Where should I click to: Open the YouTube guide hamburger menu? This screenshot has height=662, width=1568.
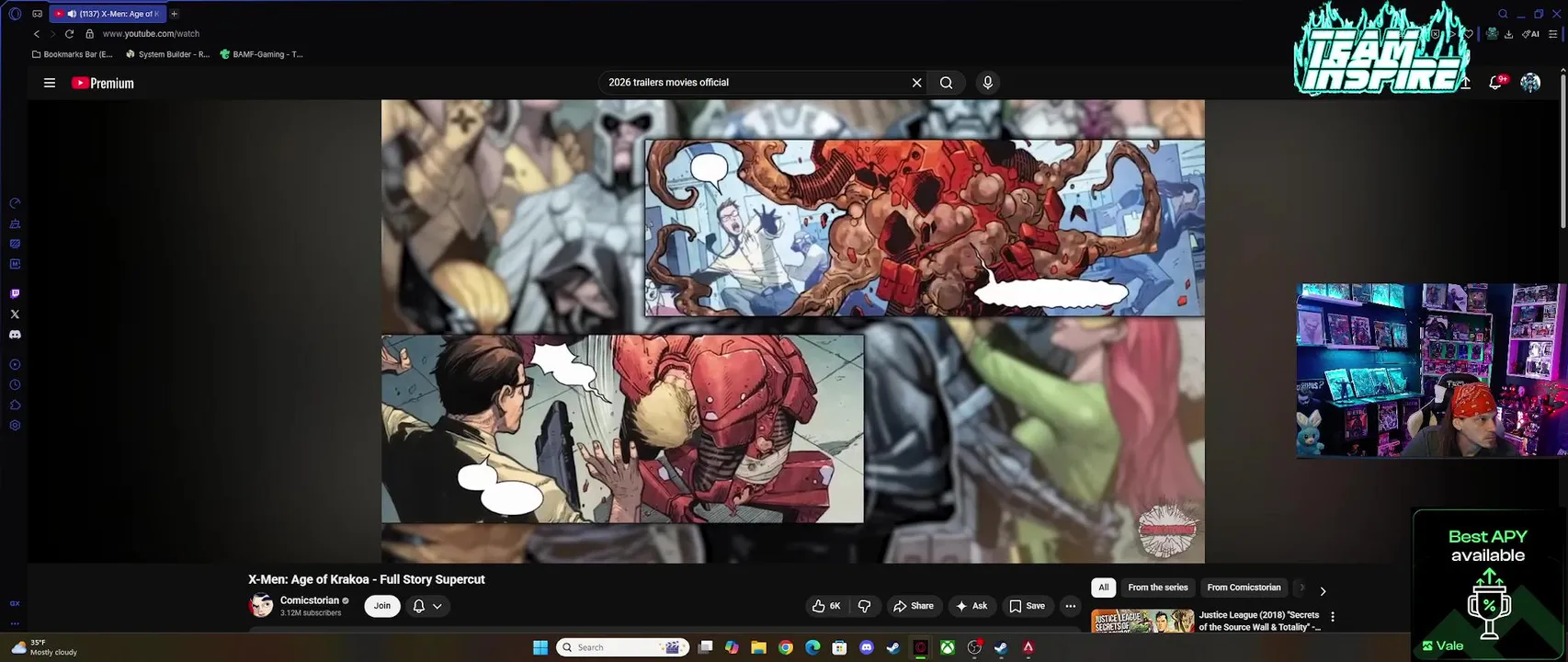click(50, 83)
